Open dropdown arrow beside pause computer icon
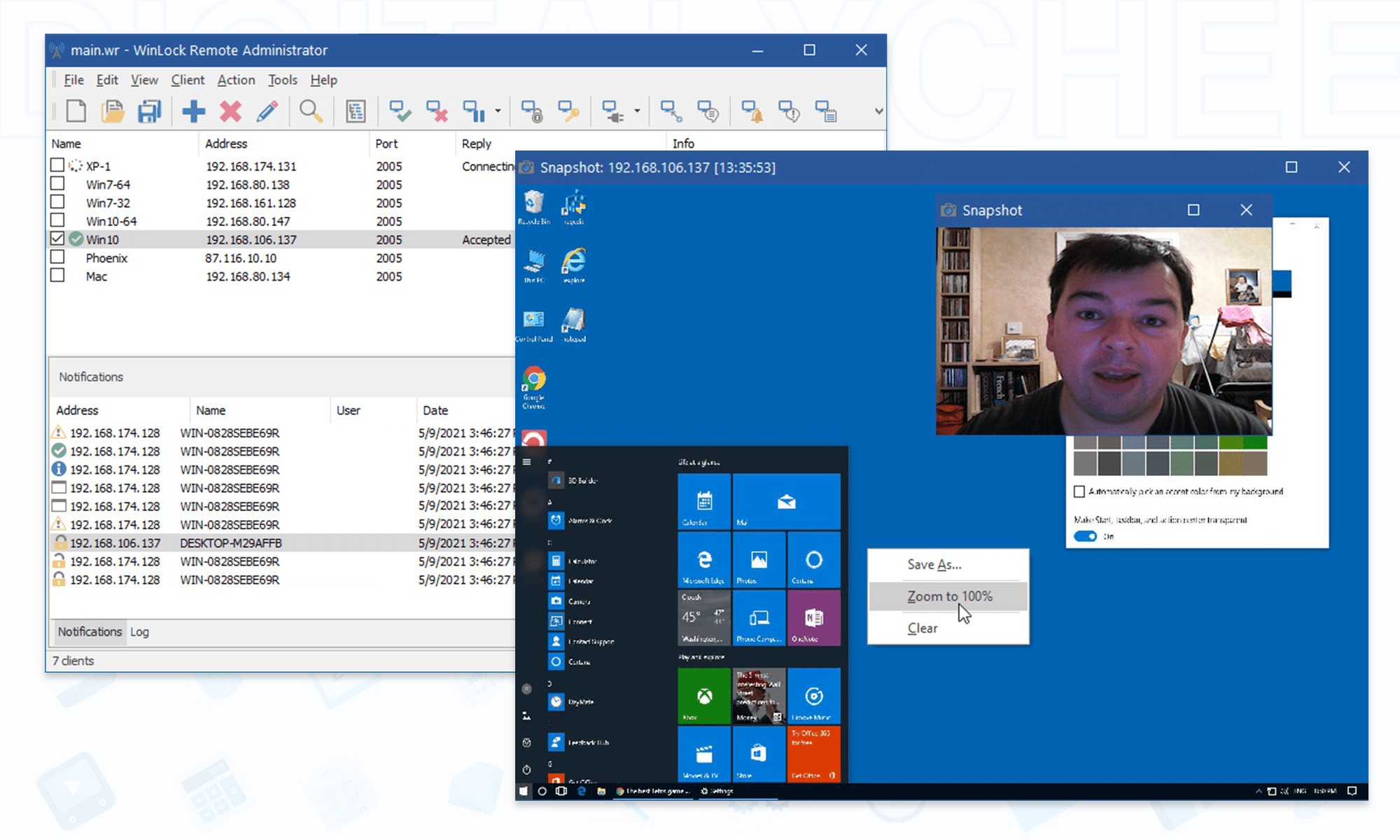The width and height of the screenshot is (1400, 840). pos(498,111)
